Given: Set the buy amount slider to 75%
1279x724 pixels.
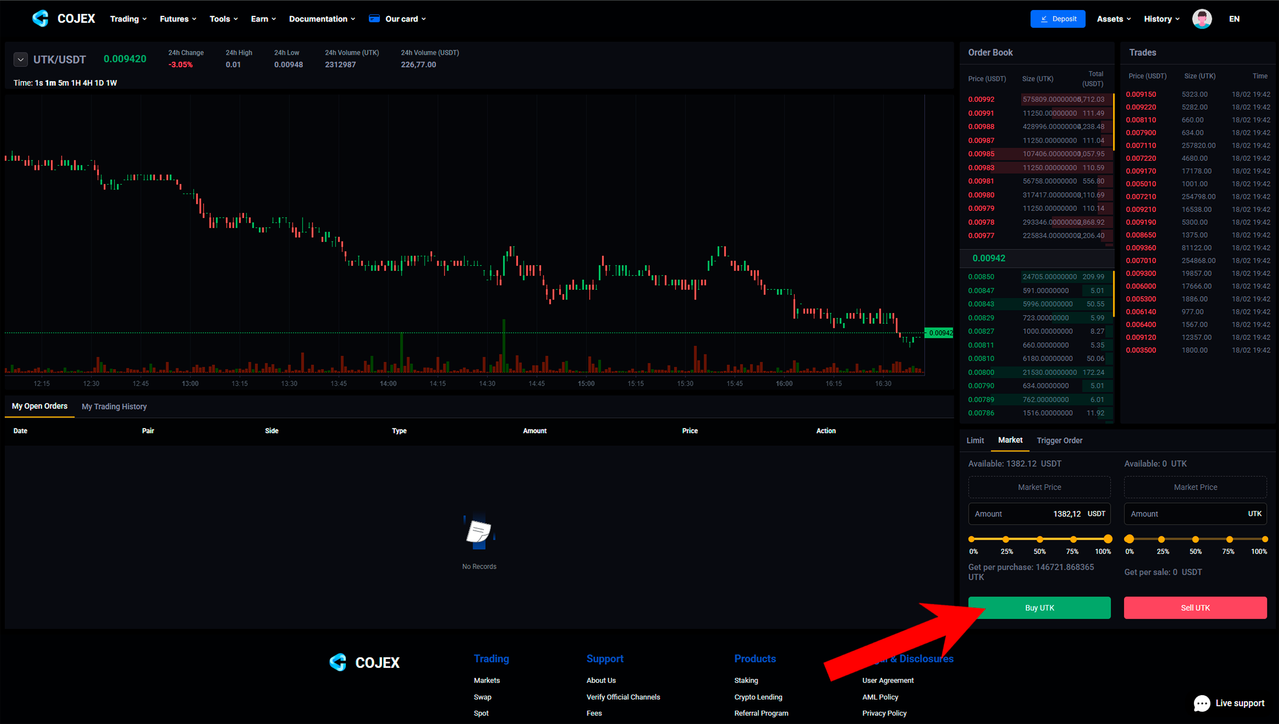Looking at the screenshot, I should click(x=1072, y=539).
